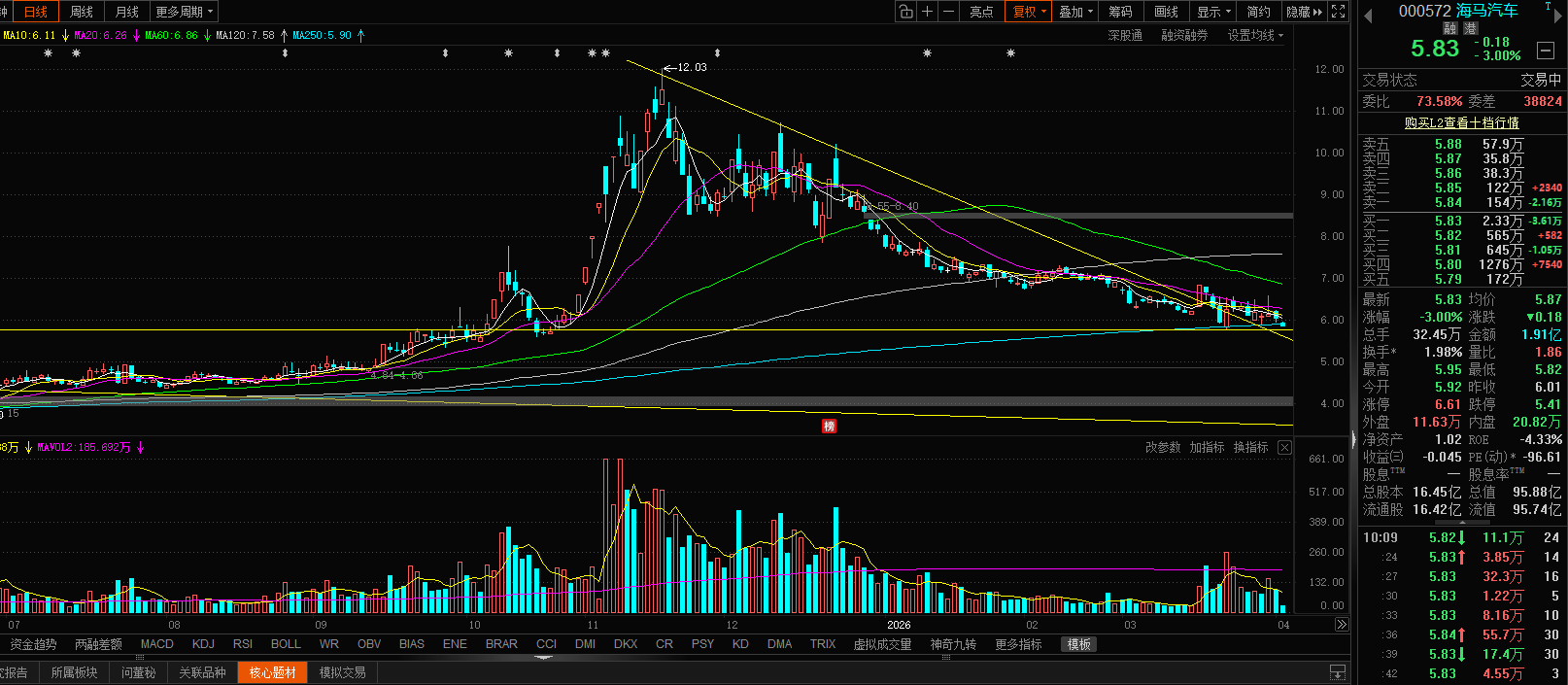The height and width of the screenshot is (685, 1568).
Task: Click the lock icon in chart toolbar
Action: (x=905, y=12)
